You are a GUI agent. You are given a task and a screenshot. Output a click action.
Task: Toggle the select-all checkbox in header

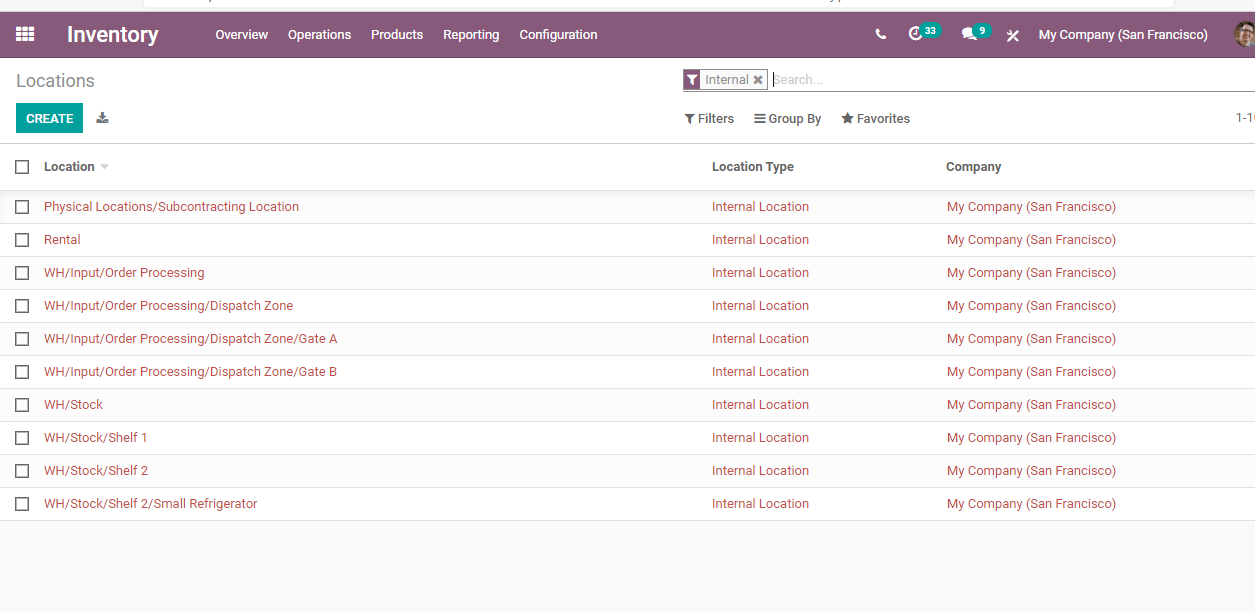point(22,167)
